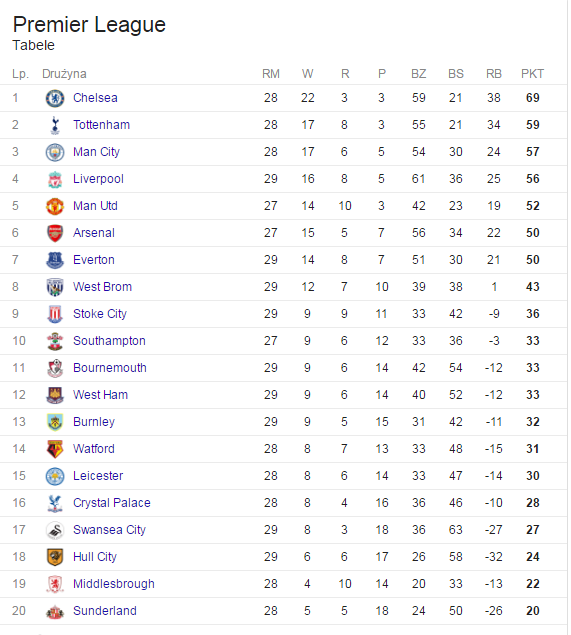Click the Watford club crest icon

pyautogui.click(x=55, y=449)
